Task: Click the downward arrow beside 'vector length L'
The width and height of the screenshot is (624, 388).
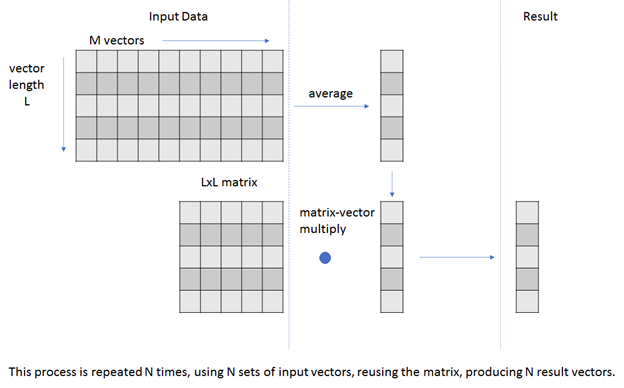Action: 63,104
